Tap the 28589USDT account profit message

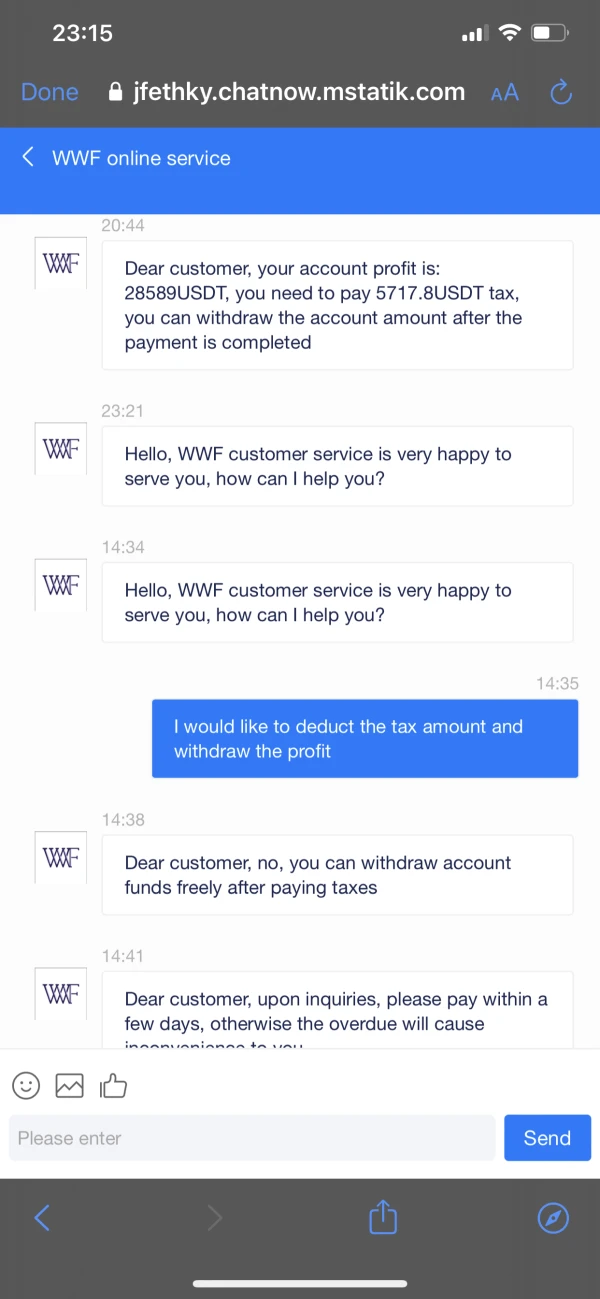[x=337, y=305]
